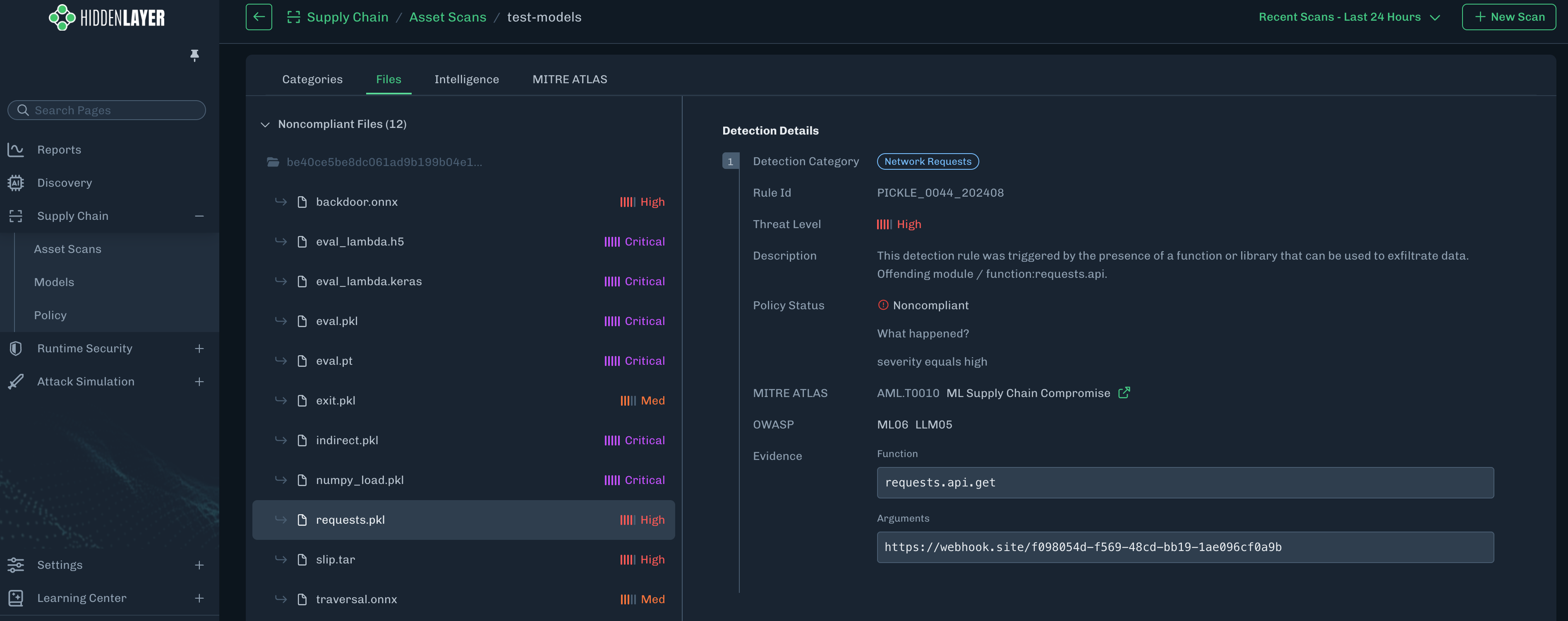Go to Asset Scans breadcrumb
The image size is (1568, 621).
tap(447, 17)
